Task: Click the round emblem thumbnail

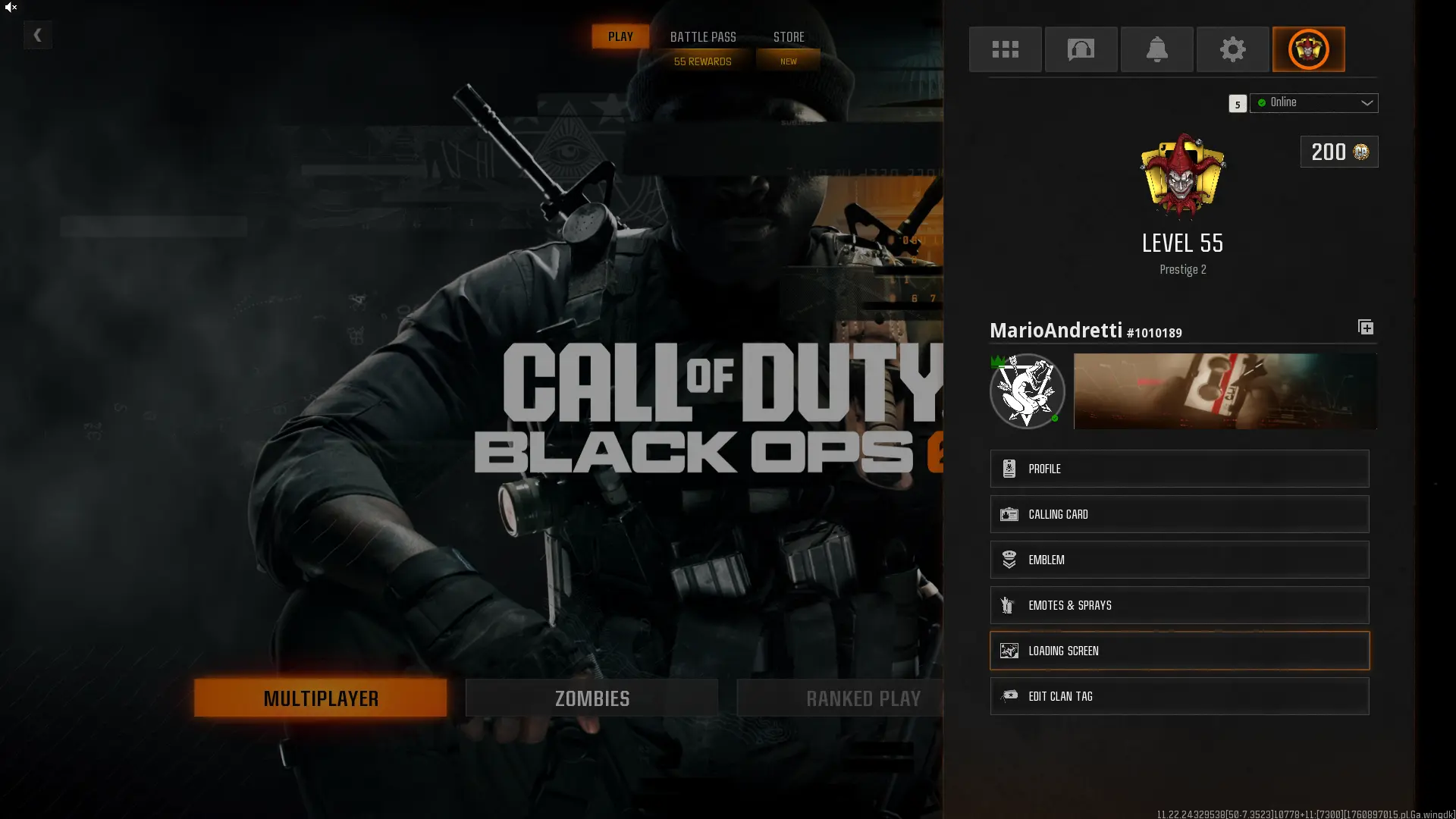Action: (1027, 391)
